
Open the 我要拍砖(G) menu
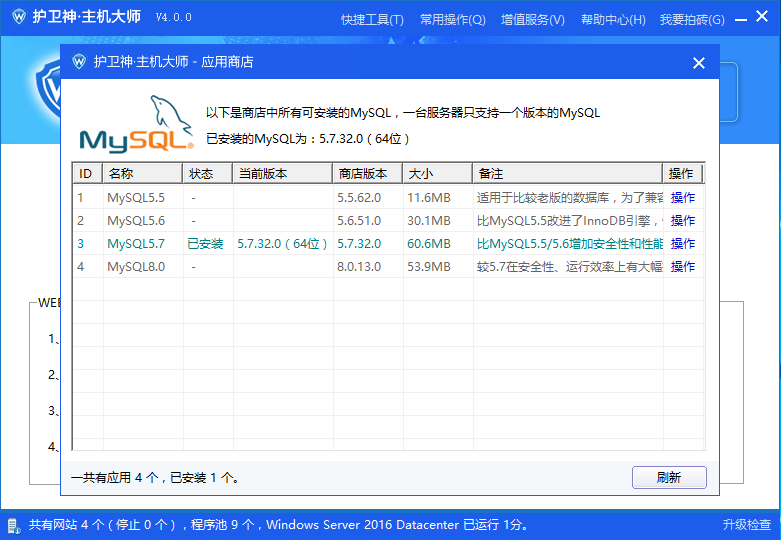pyautogui.click(x=692, y=20)
